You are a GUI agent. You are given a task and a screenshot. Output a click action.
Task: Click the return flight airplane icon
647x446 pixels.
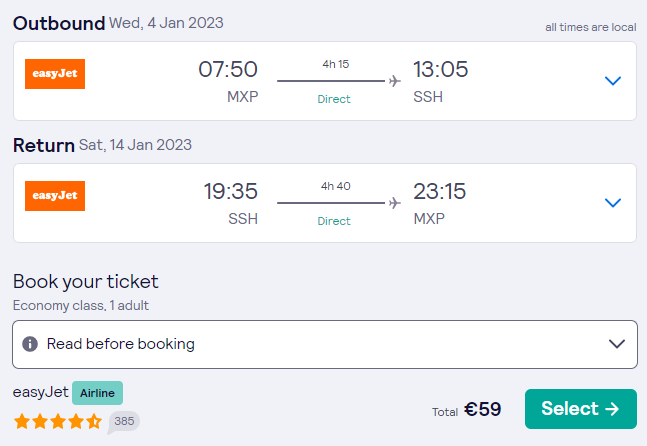pos(395,203)
